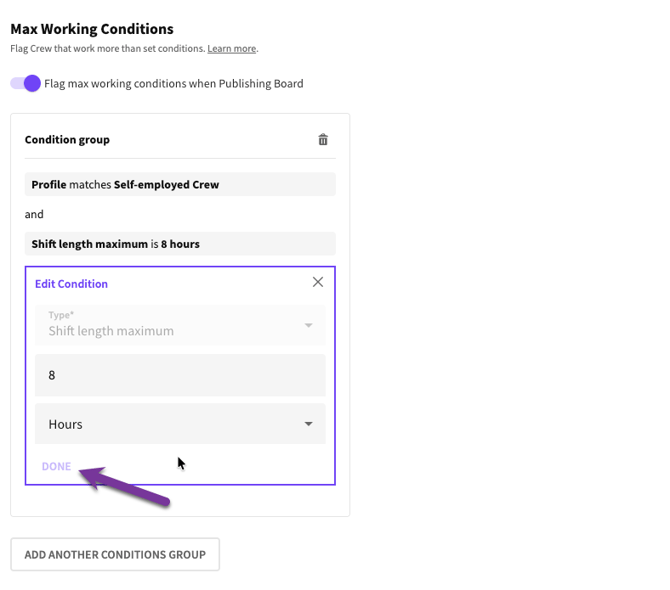Image resolution: width=670 pixels, height=590 pixels.
Task: Click the Hours dropdown caret arrow
Action: 308,424
